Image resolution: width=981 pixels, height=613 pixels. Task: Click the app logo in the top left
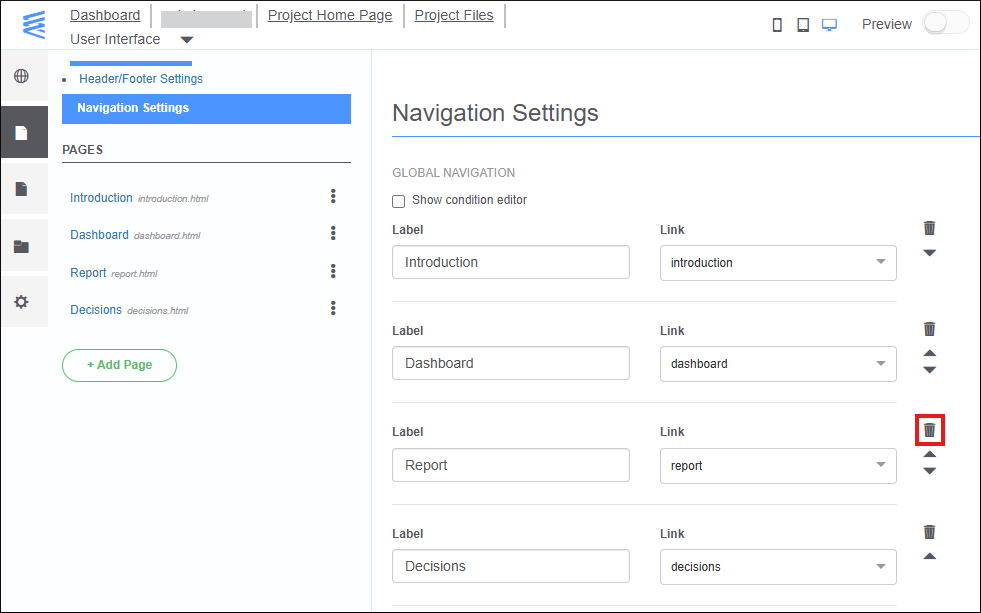[33, 25]
